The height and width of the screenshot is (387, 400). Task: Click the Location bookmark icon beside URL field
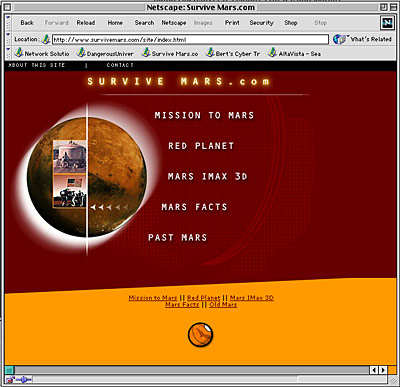46,39
